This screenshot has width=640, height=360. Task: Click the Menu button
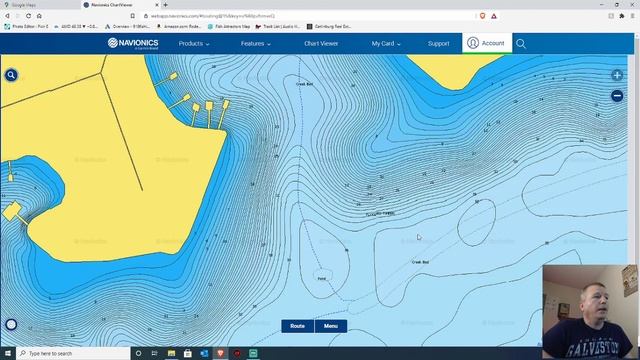[331, 326]
